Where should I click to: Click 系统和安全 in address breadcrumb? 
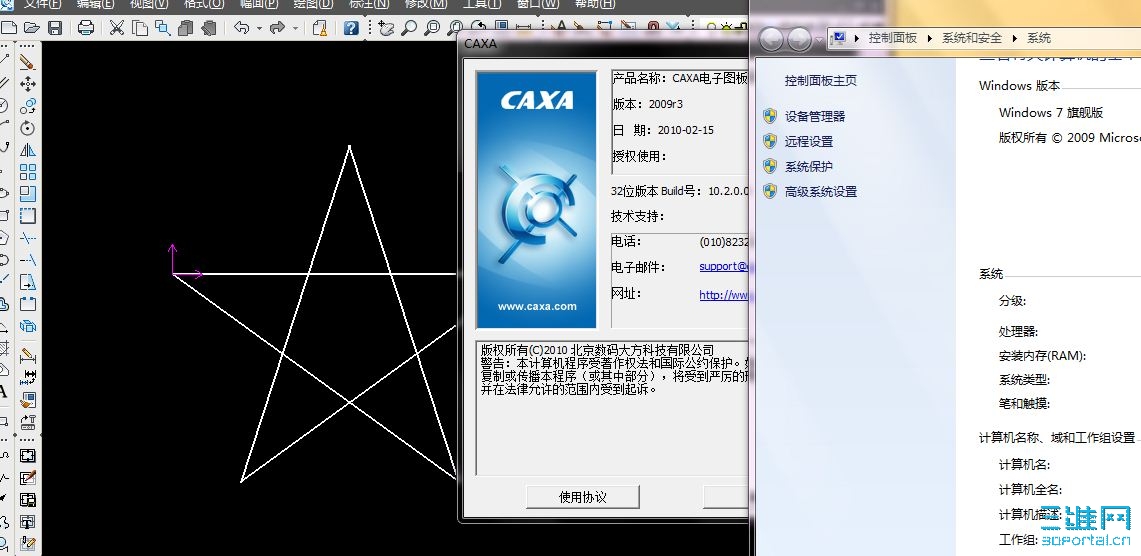click(972, 38)
